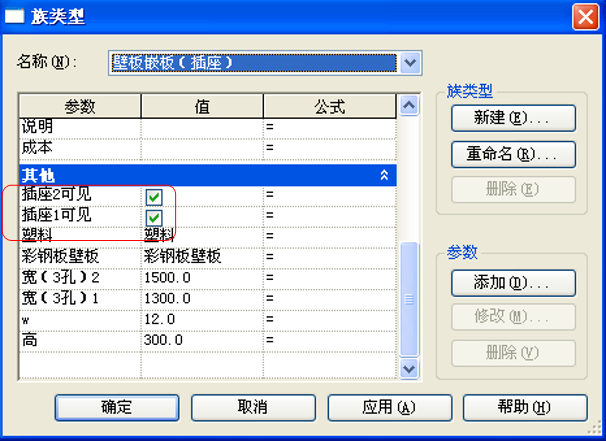Click the dialog title bar icon
Viewport: 606px width, 441px height.
click(x=15, y=17)
